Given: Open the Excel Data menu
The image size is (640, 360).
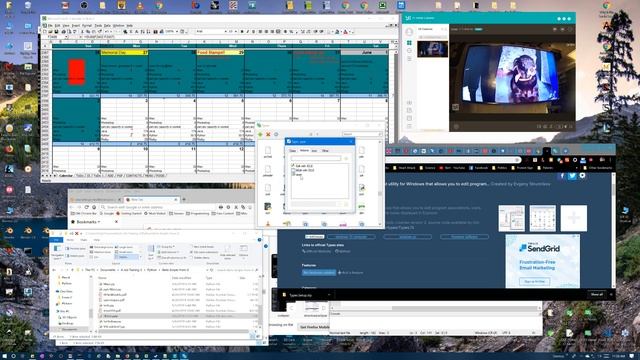Looking at the screenshot, I should (107, 25).
